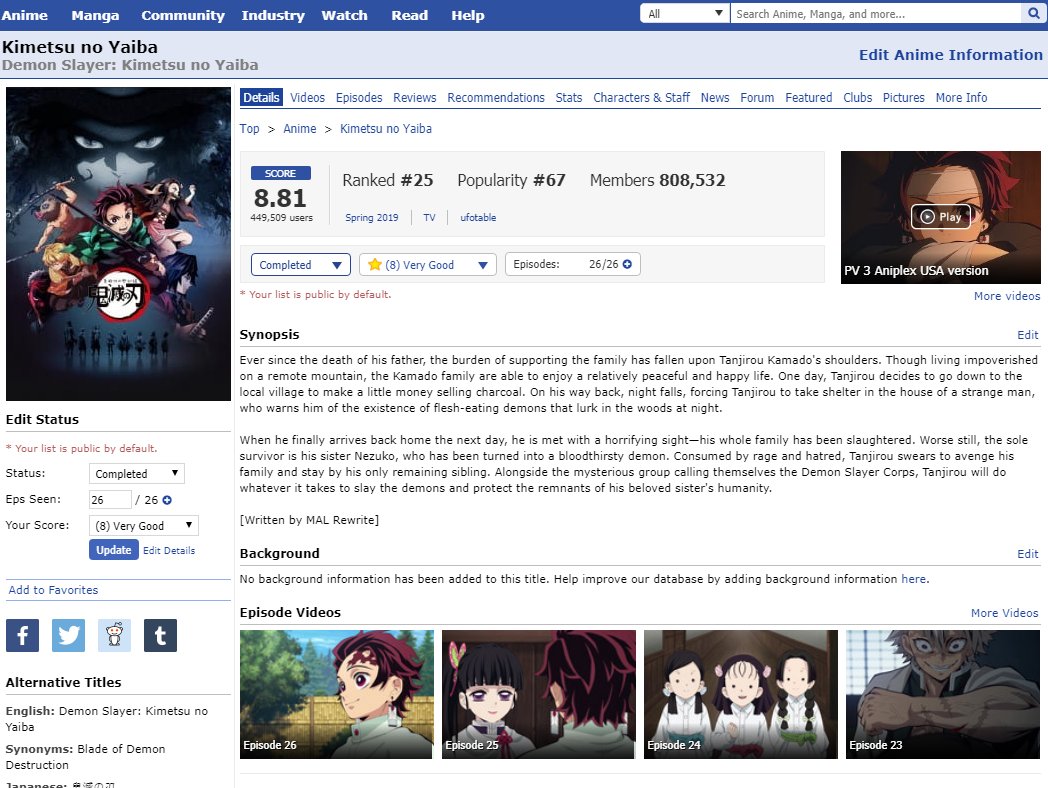Open the Featured tab

click(x=809, y=98)
